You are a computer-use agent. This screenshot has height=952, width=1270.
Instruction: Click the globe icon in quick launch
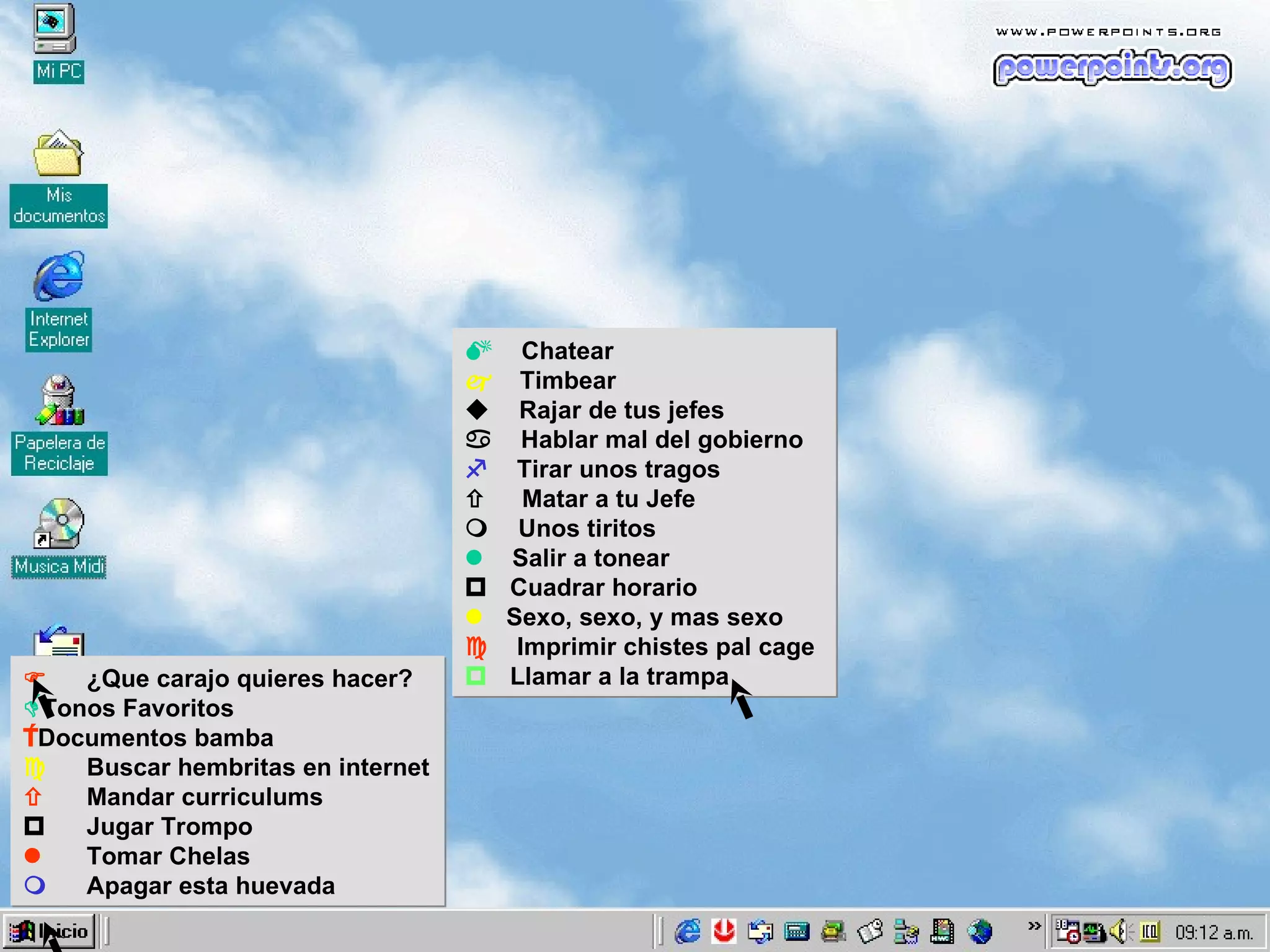980,931
